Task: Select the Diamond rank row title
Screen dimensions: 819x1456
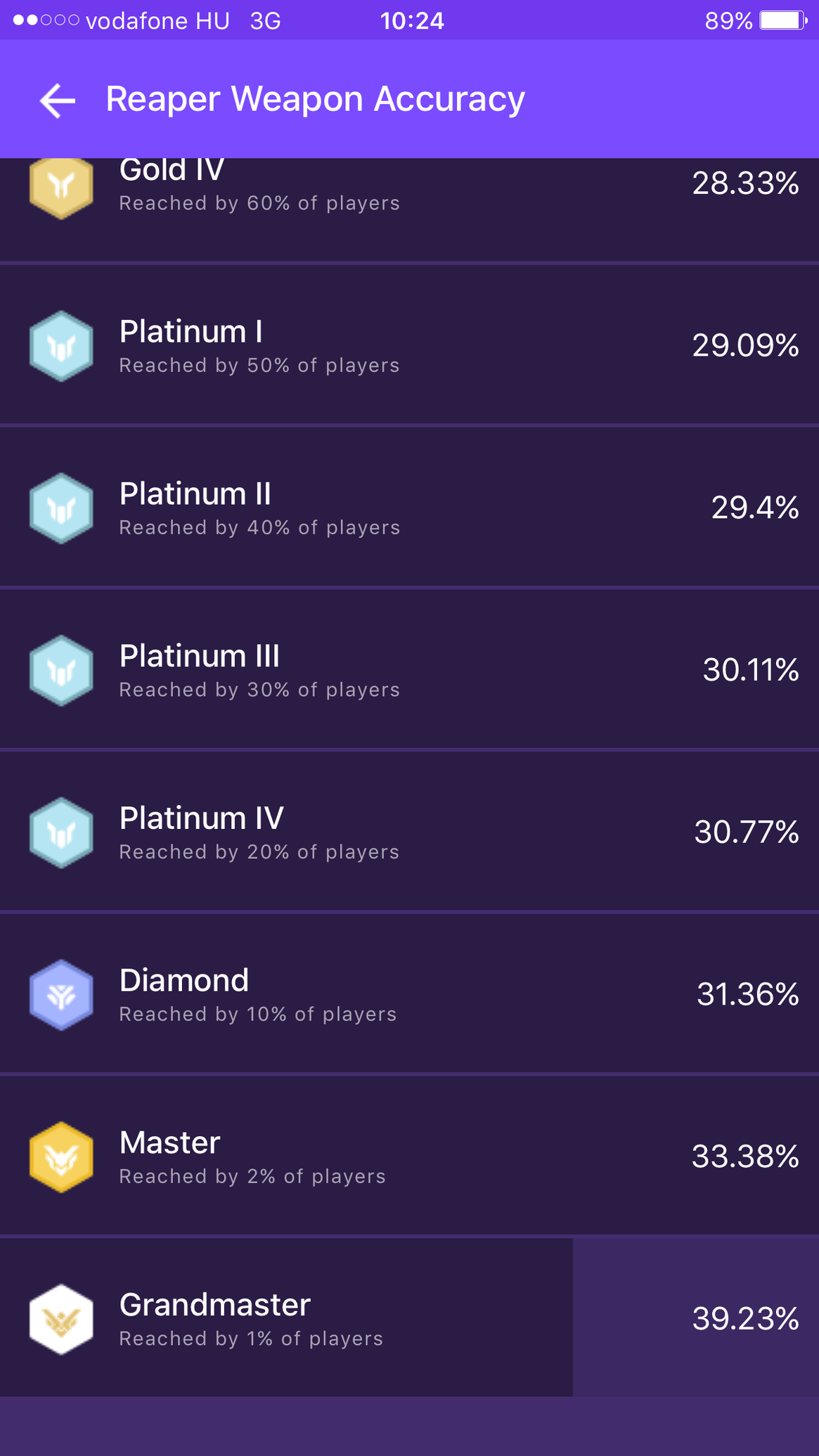Action: (x=184, y=980)
